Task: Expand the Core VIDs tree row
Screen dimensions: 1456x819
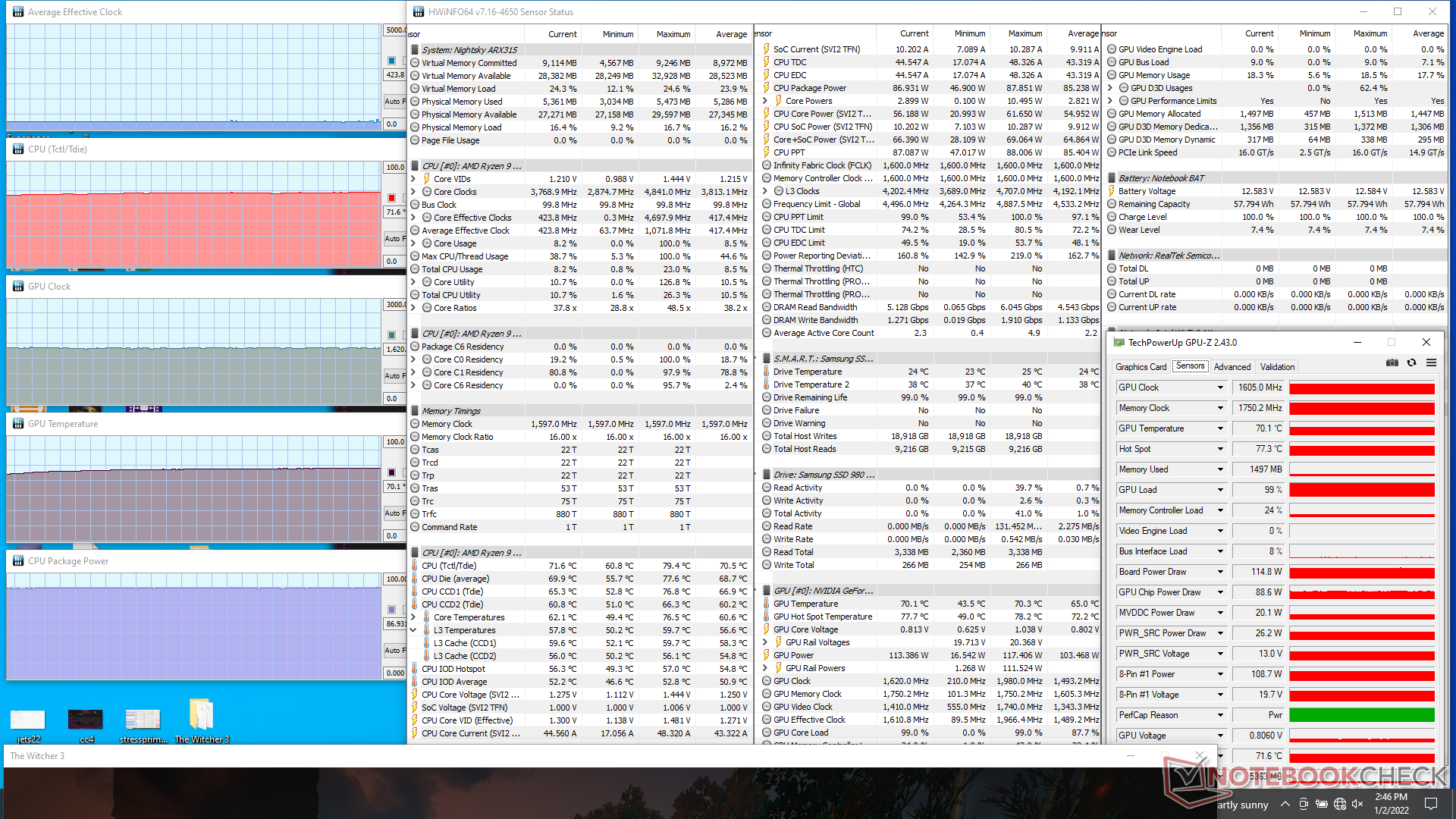Action: pos(413,179)
